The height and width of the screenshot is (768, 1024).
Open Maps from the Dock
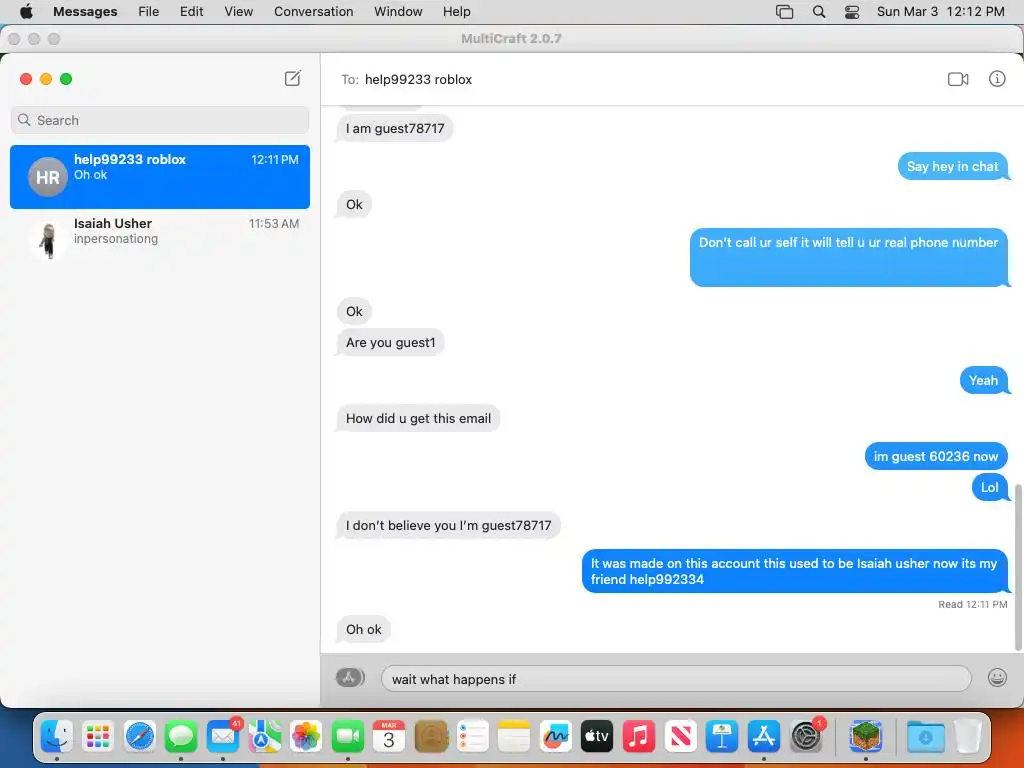coord(264,737)
